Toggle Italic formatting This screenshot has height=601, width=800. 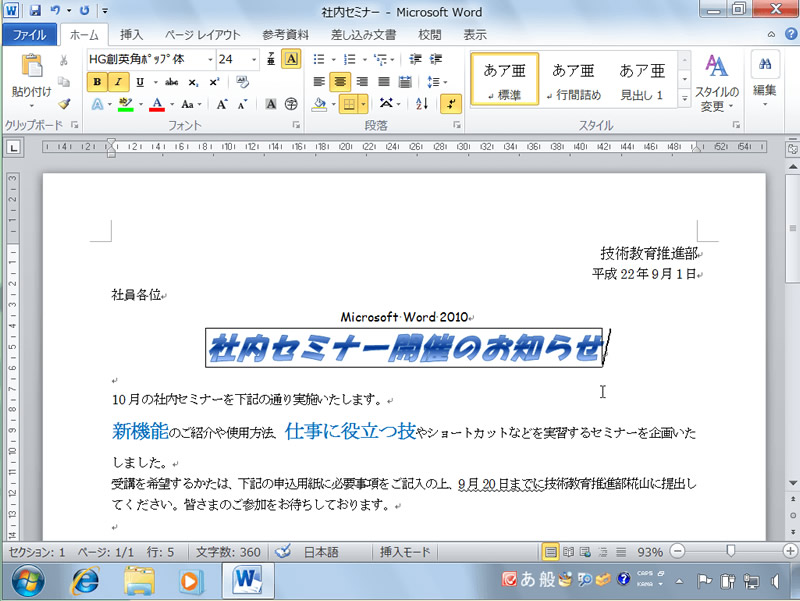[118, 82]
